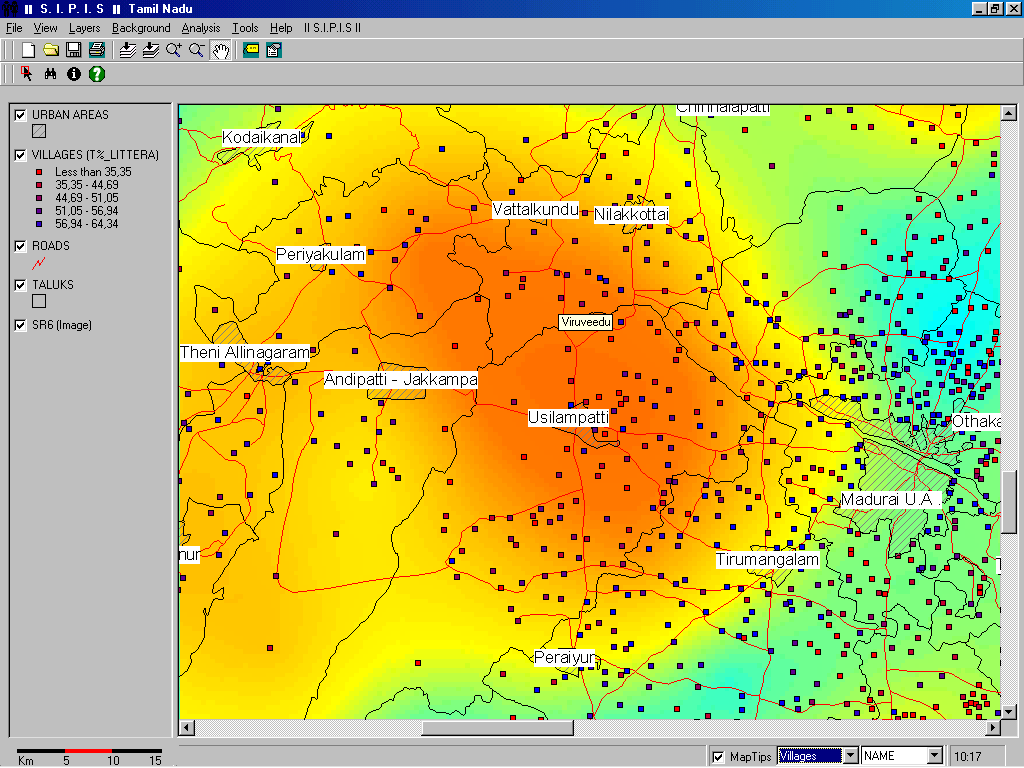Open the Analysis menu
The image size is (1024, 768).
click(x=200, y=28)
